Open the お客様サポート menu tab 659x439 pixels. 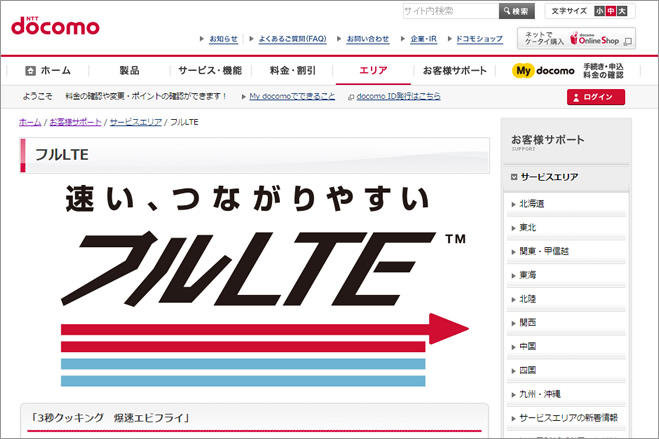[455, 71]
